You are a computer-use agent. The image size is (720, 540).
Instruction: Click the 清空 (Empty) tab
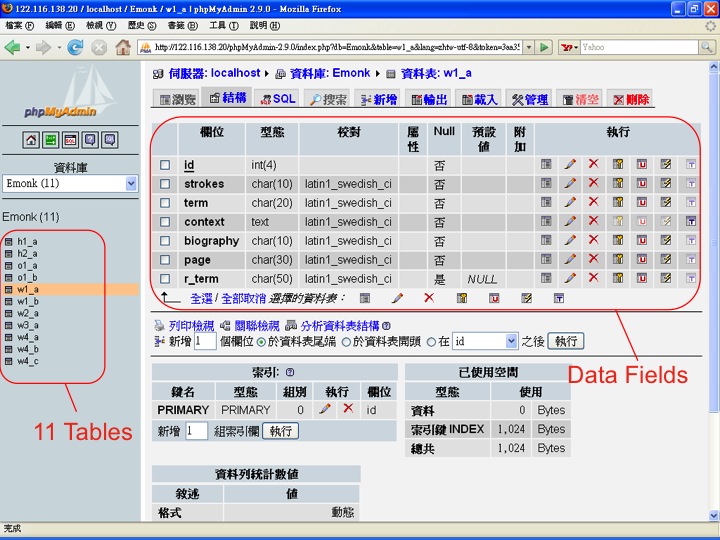point(580,99)
